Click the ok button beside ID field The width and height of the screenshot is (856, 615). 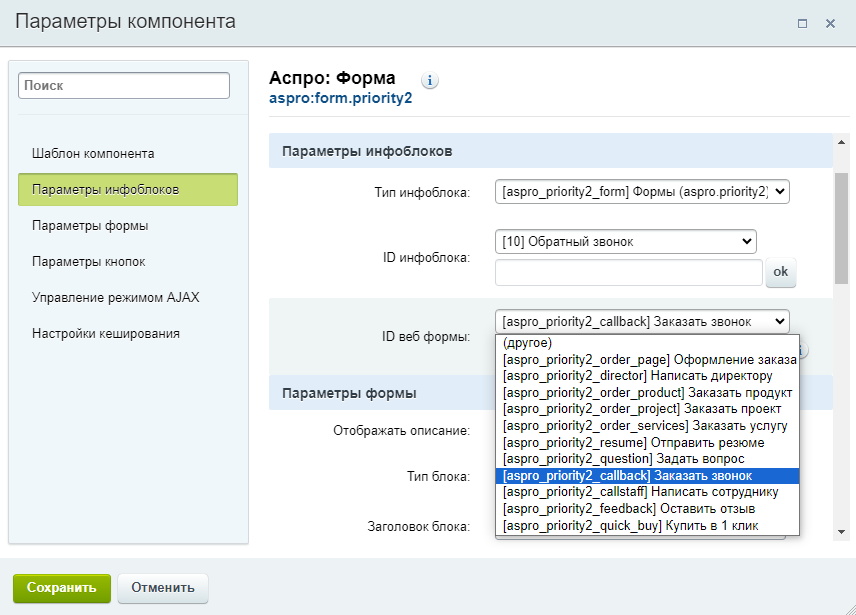coord(781,272)
